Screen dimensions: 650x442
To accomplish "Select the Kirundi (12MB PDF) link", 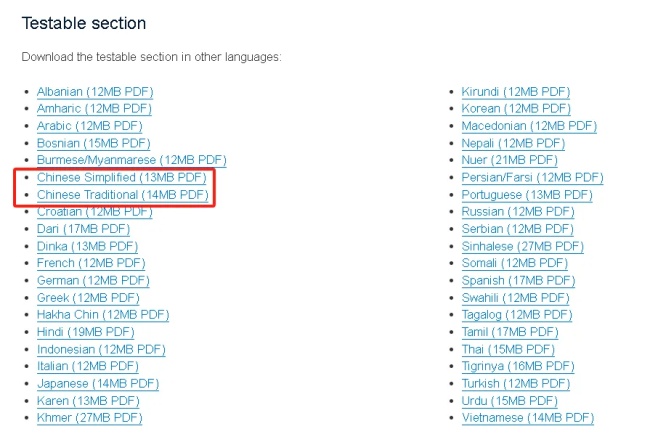I will (x=516, y=92).
